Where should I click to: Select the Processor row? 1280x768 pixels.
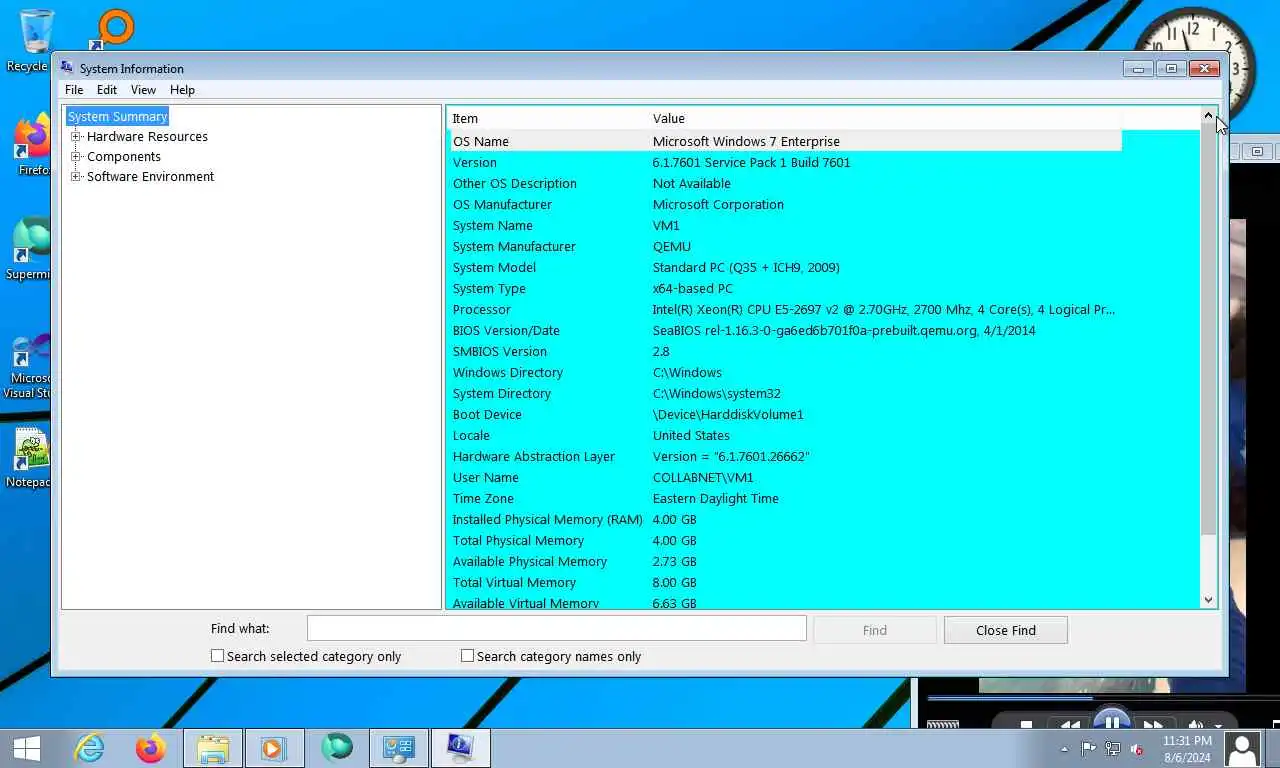pyautogui.click(x=785, y=309)
